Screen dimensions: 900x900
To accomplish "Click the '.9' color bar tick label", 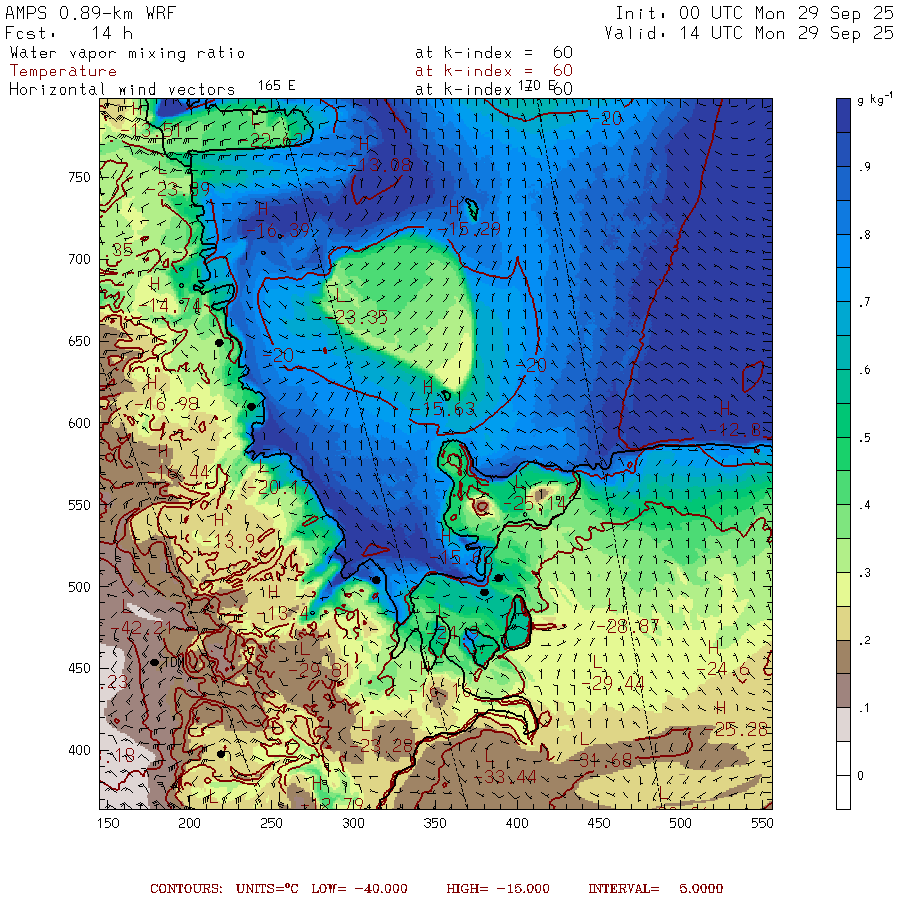I will (864, 167).
